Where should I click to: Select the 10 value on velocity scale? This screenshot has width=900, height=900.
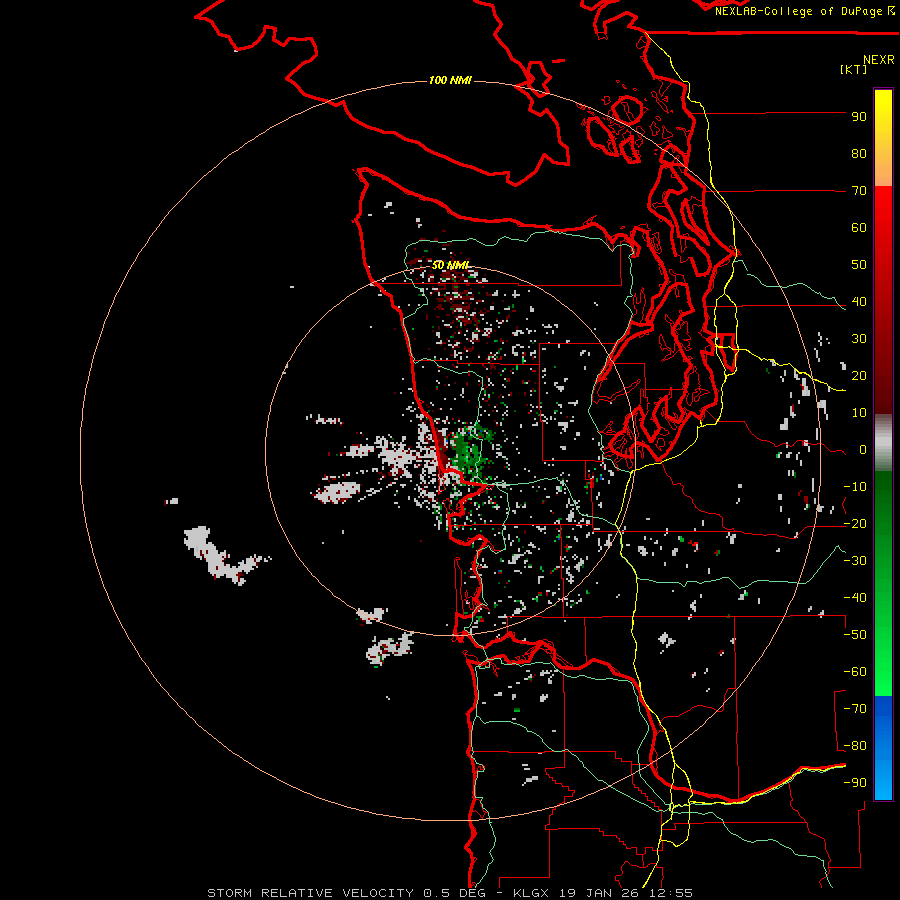(x=859, y=413)
